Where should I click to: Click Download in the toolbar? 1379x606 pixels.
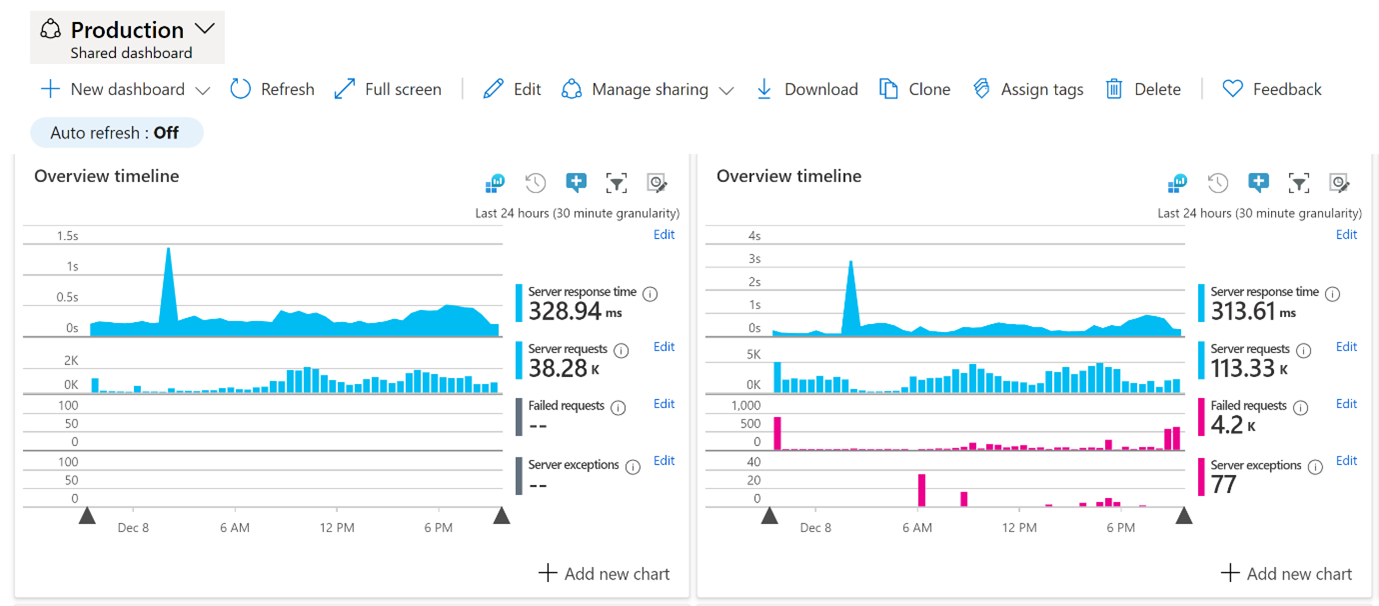click(806, 89)
